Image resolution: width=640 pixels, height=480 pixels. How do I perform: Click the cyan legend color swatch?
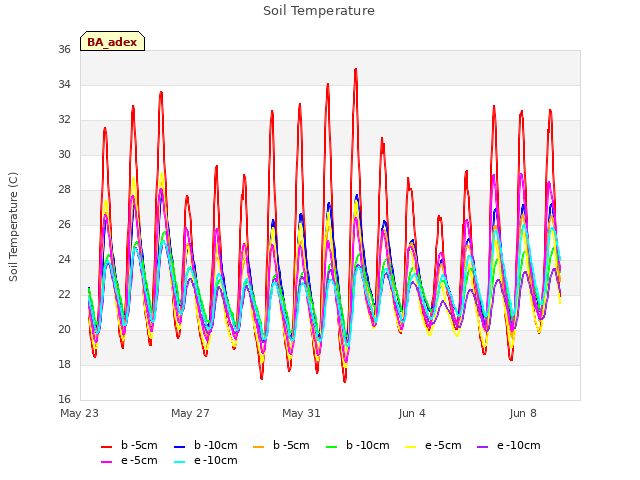tap(180, 462)
